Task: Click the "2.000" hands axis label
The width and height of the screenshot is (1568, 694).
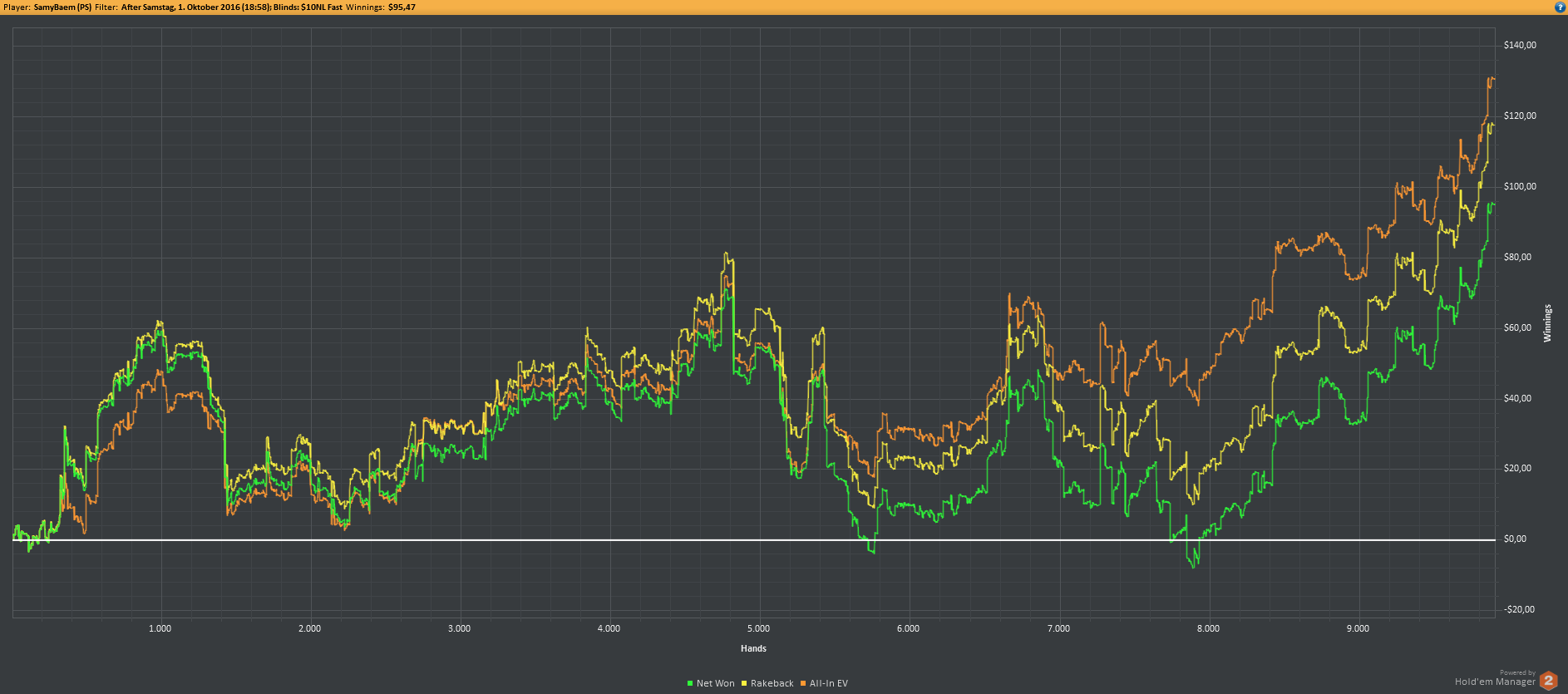Action: pos(309,628)
